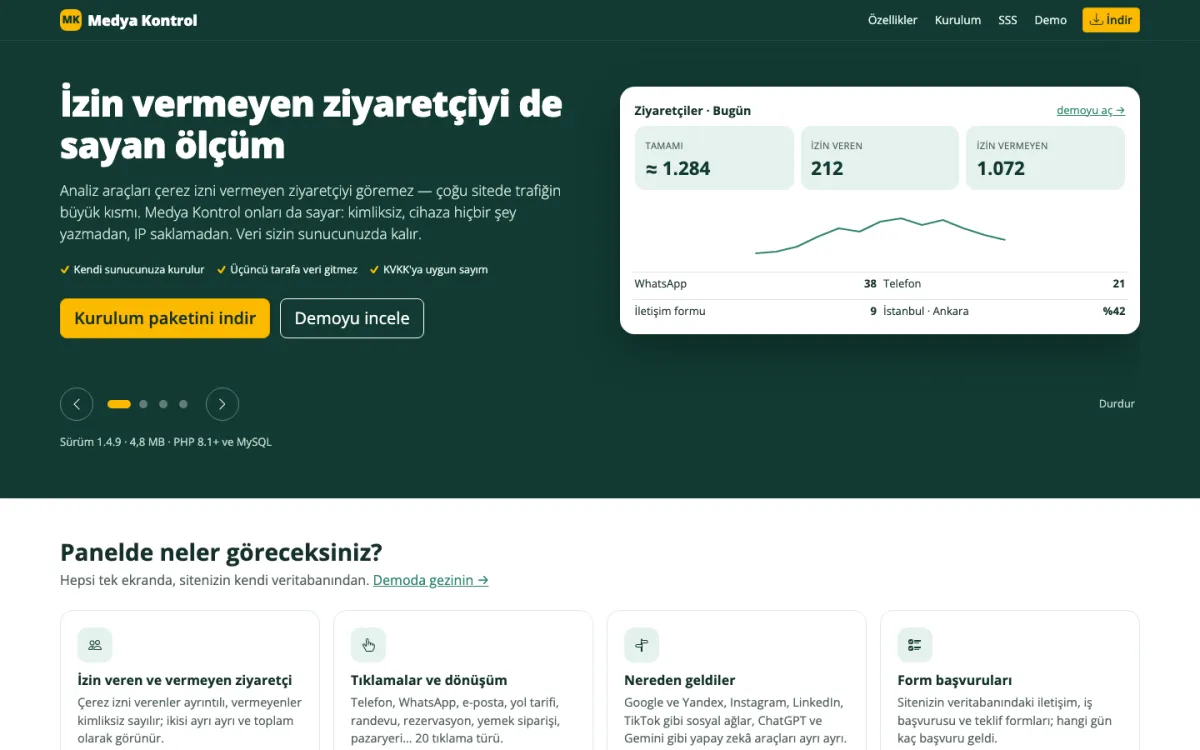The image size is (1200, 750).
Task: Click the İstanbul · Ankara row
Action: pos(1004,311)
